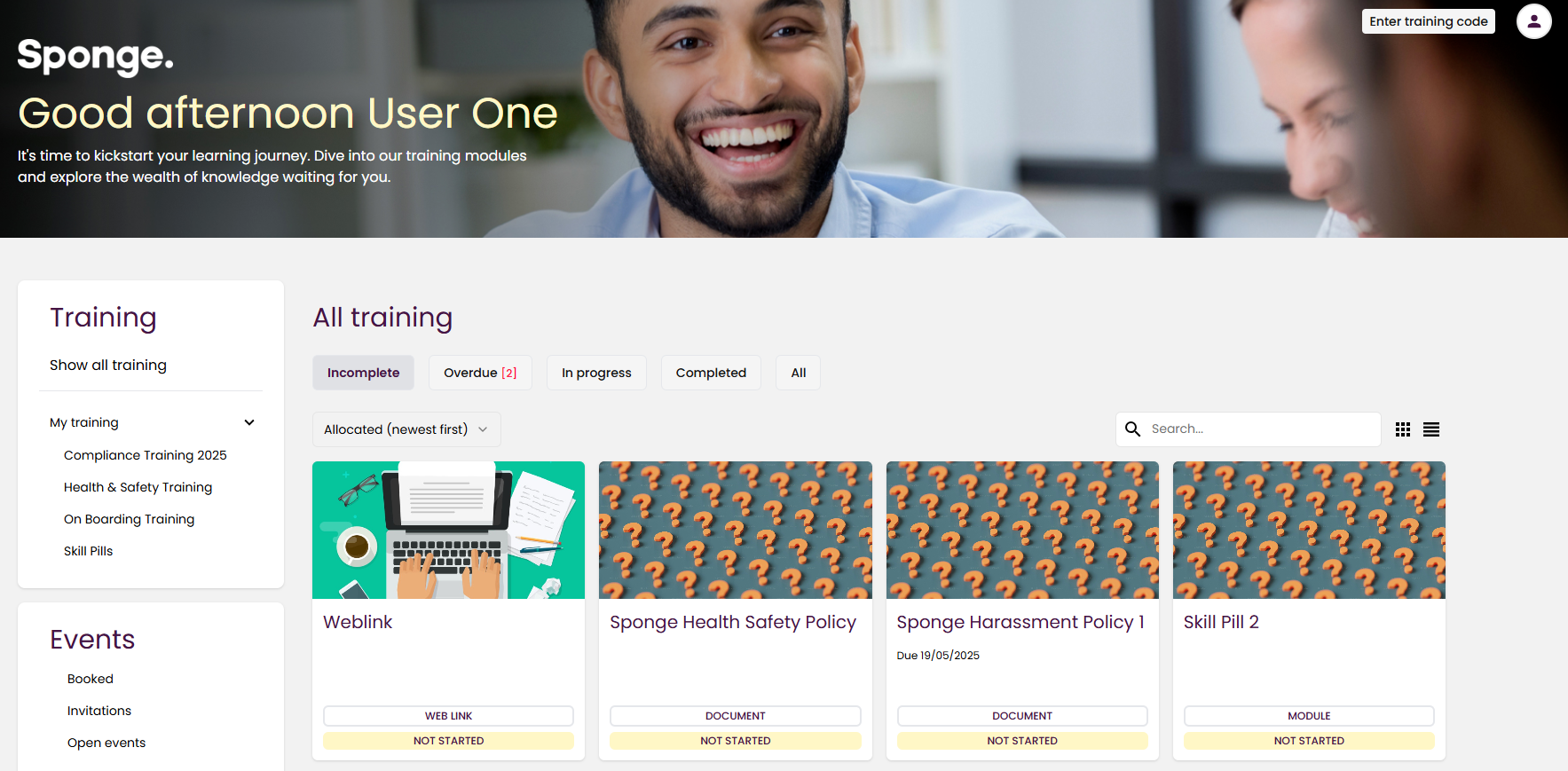
Task: Show In progress training
Action: pyautogui.click(x=596, y=373)
